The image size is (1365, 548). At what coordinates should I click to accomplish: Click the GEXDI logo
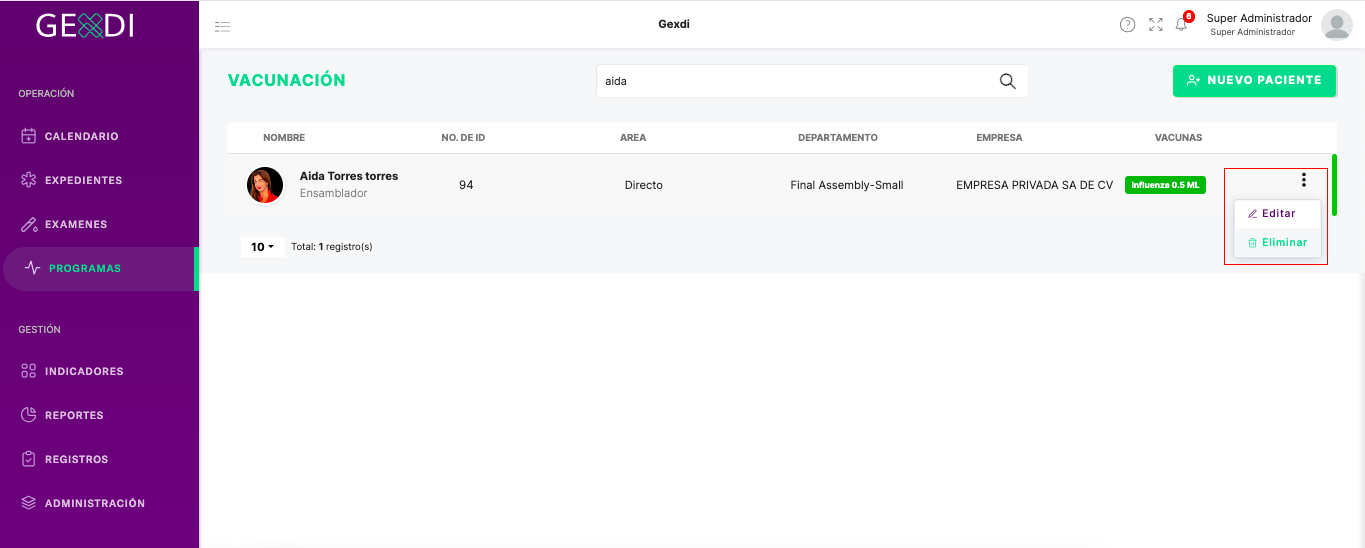[x=85, y=25]
